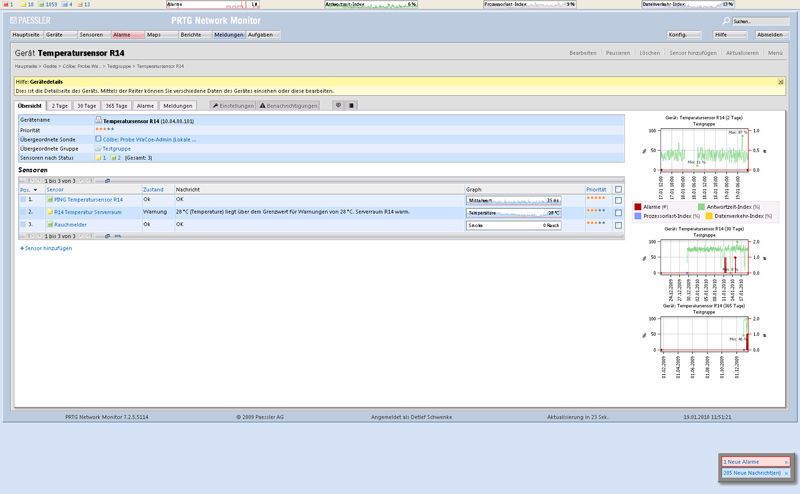This screenshot has height=494, width=800.
Task: Tick the checkbox for R14 Temperatur Serverraum row
Action: [619, 212]
